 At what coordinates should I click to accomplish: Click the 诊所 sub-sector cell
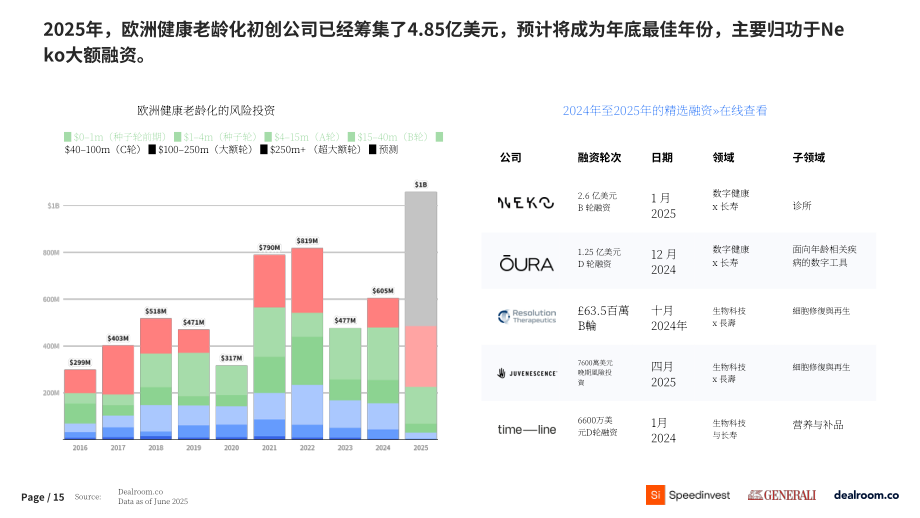(x=801, y=206)
